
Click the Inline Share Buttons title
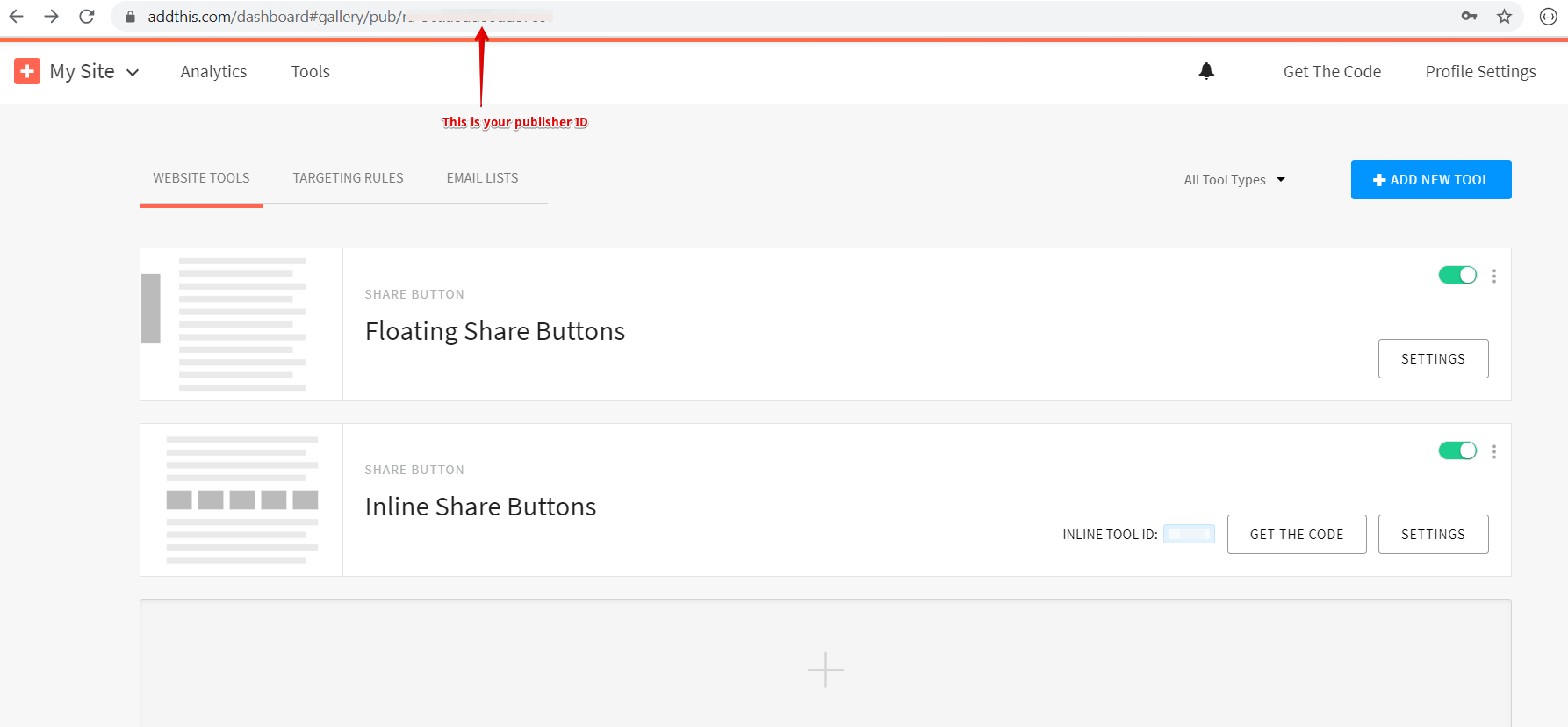[x=480, y=507]
